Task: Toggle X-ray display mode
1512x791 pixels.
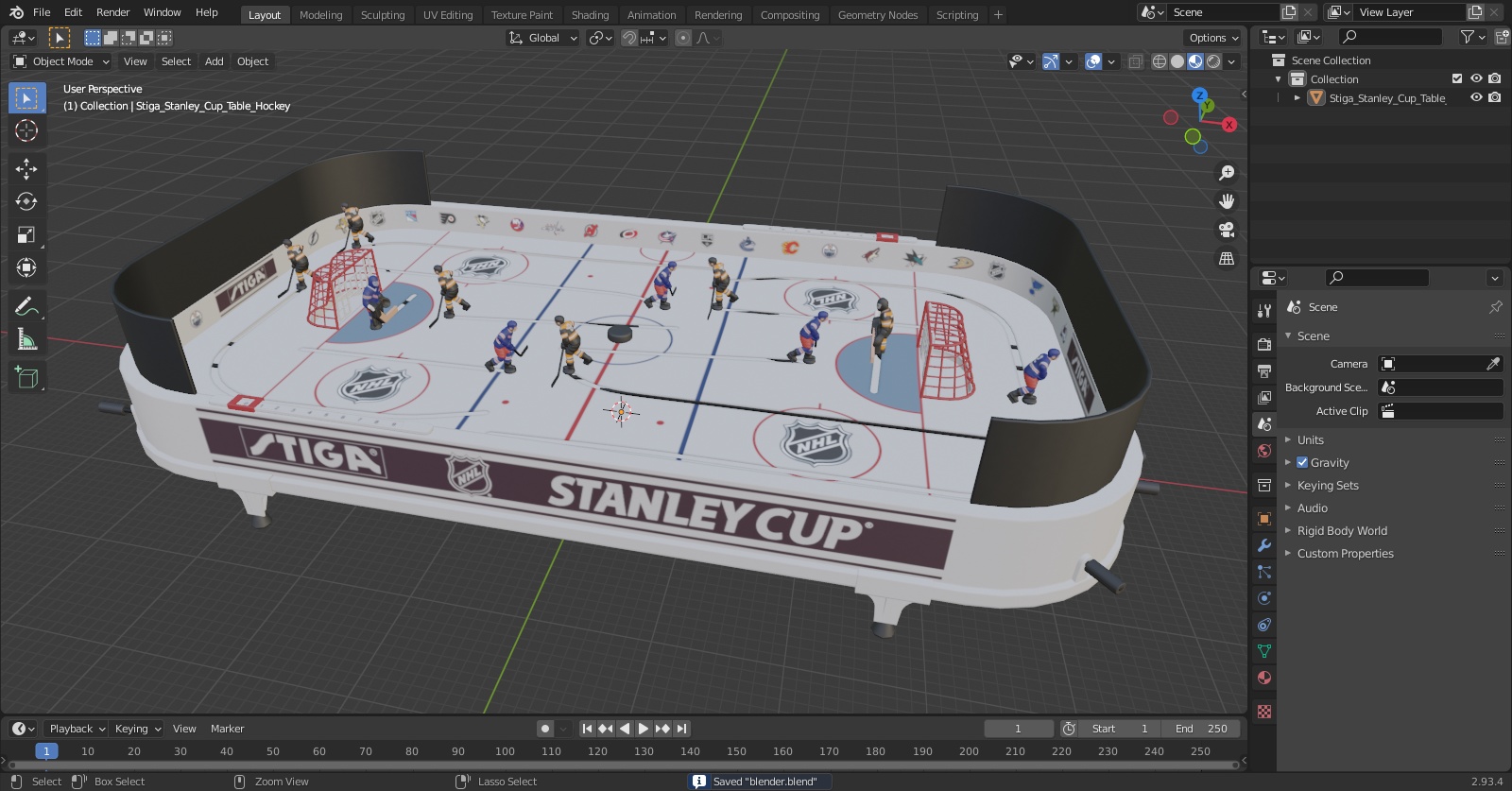Action: [1135, 61]
